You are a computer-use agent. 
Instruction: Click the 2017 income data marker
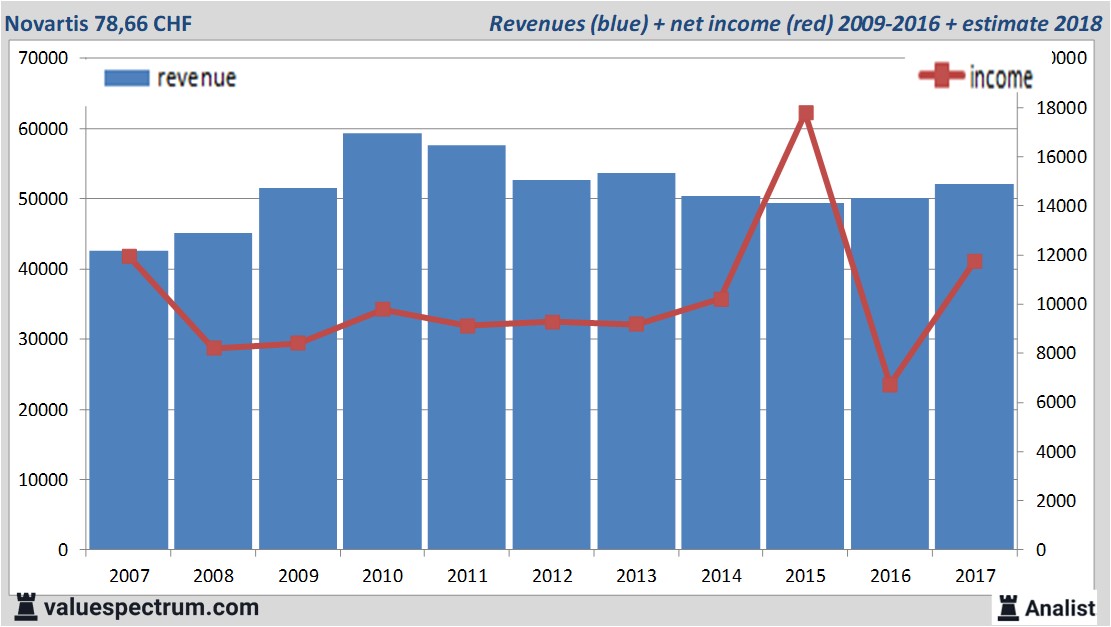point(975,261)
